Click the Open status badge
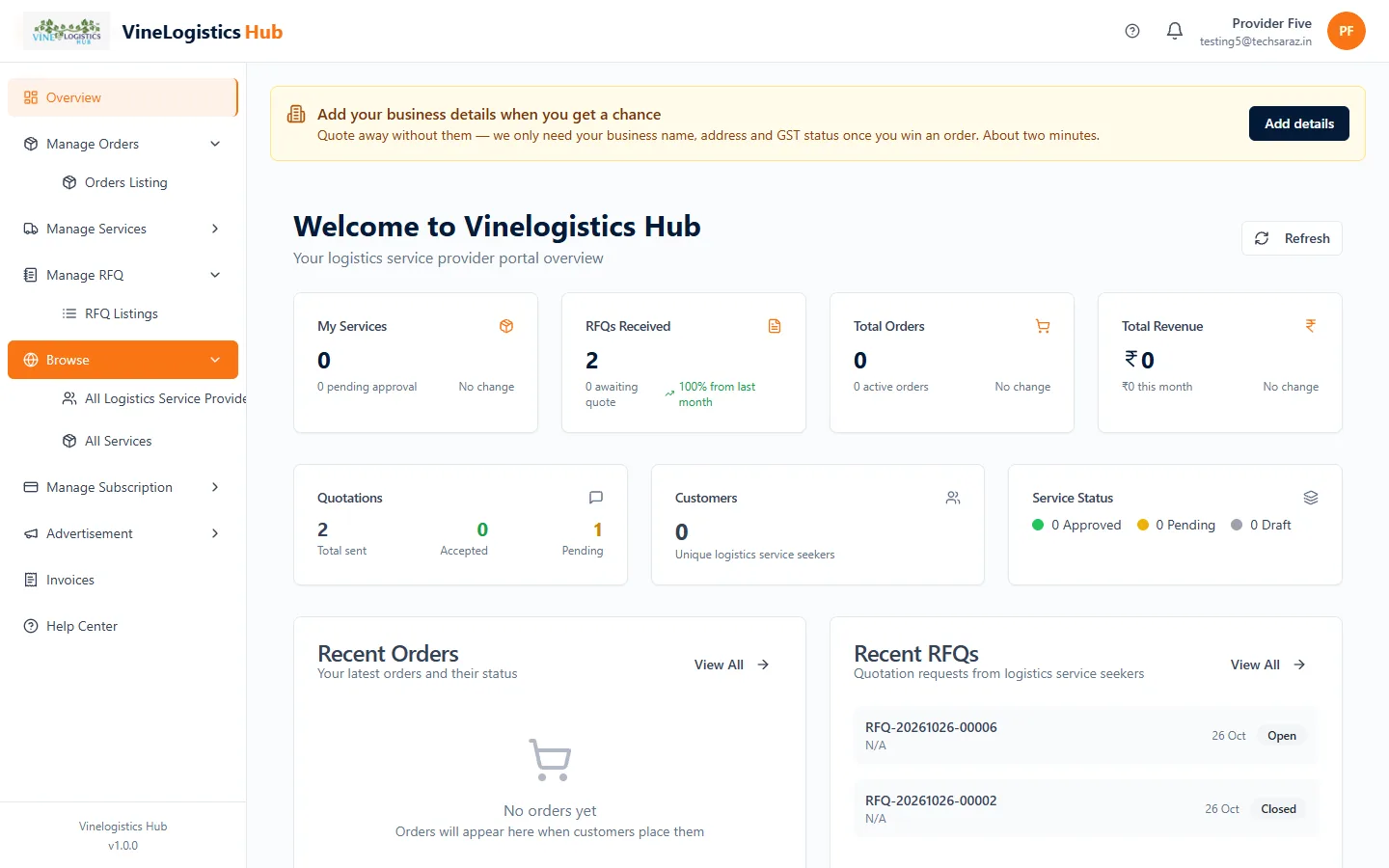The width and height of the screenshot is (1389, 868). (1282, 736)
